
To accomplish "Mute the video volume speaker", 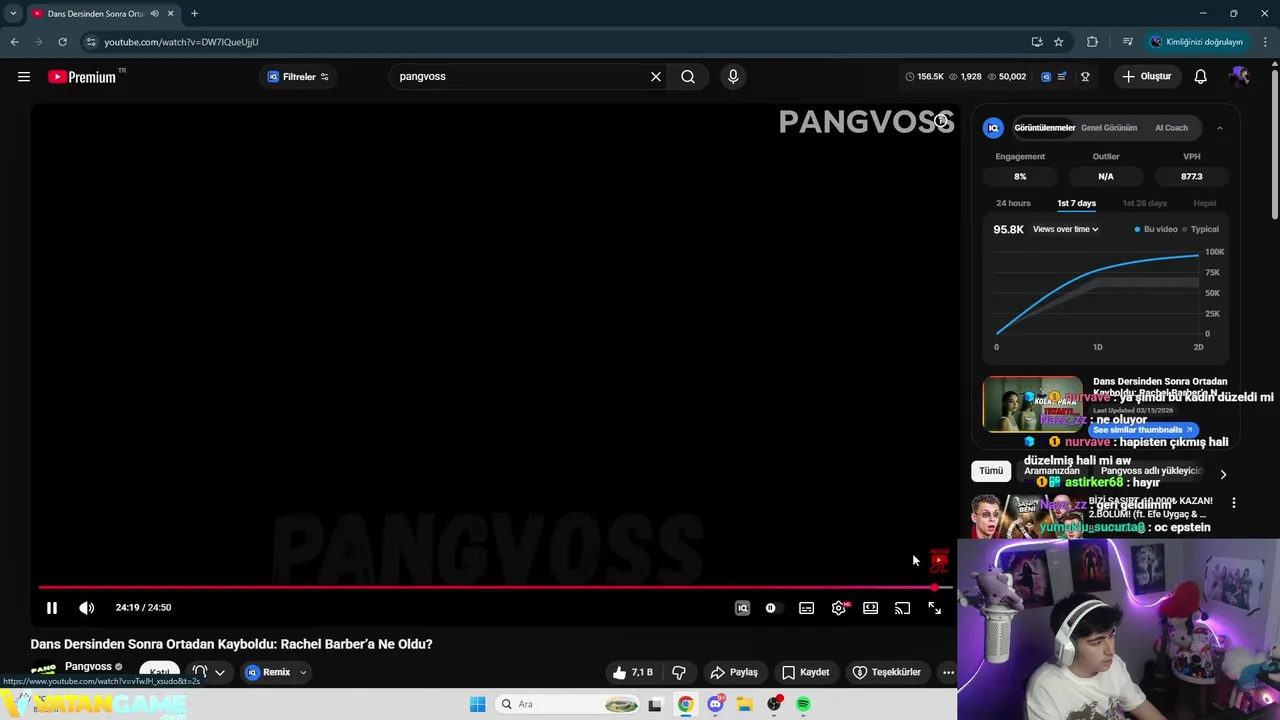I will click(87, 608).
